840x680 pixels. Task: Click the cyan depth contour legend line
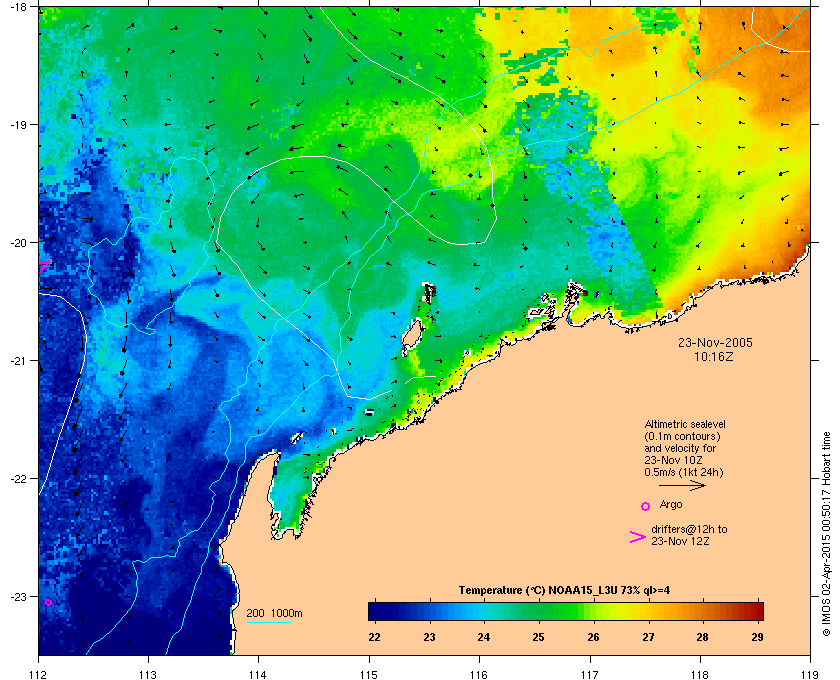268,622
